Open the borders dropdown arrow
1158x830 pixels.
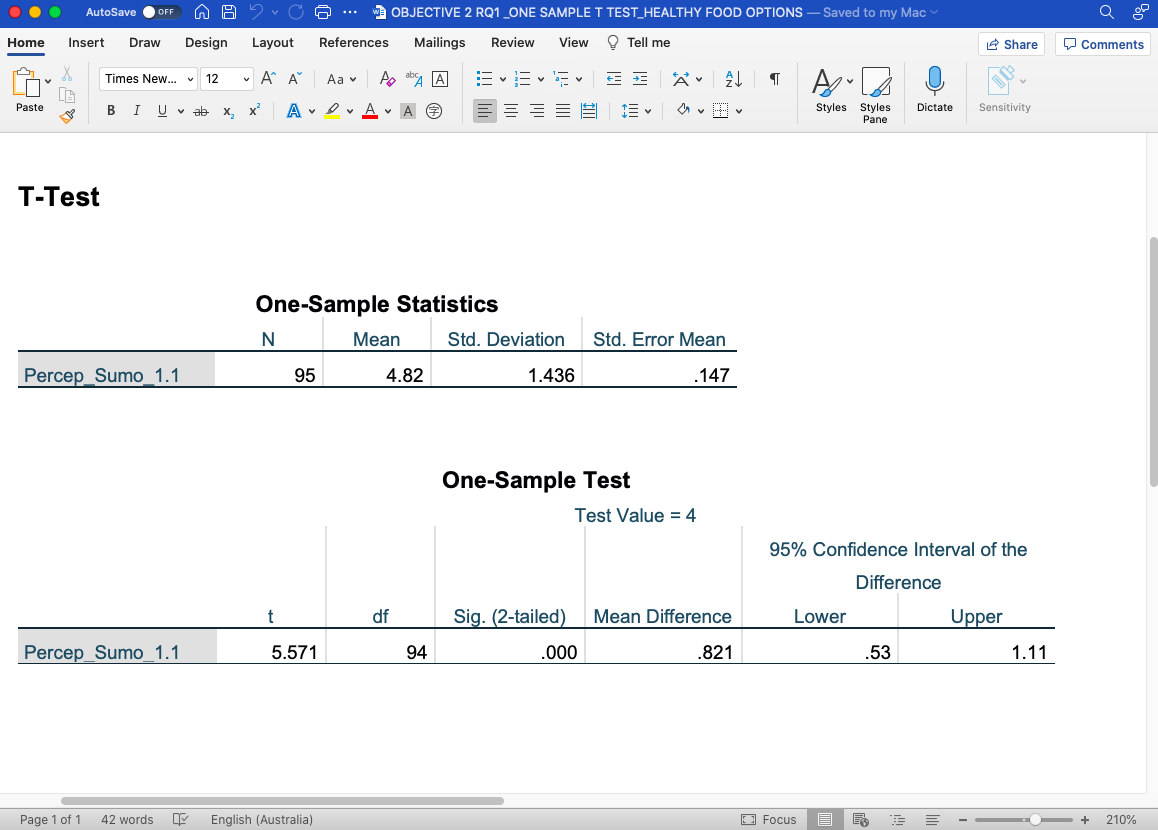point(739,112)
